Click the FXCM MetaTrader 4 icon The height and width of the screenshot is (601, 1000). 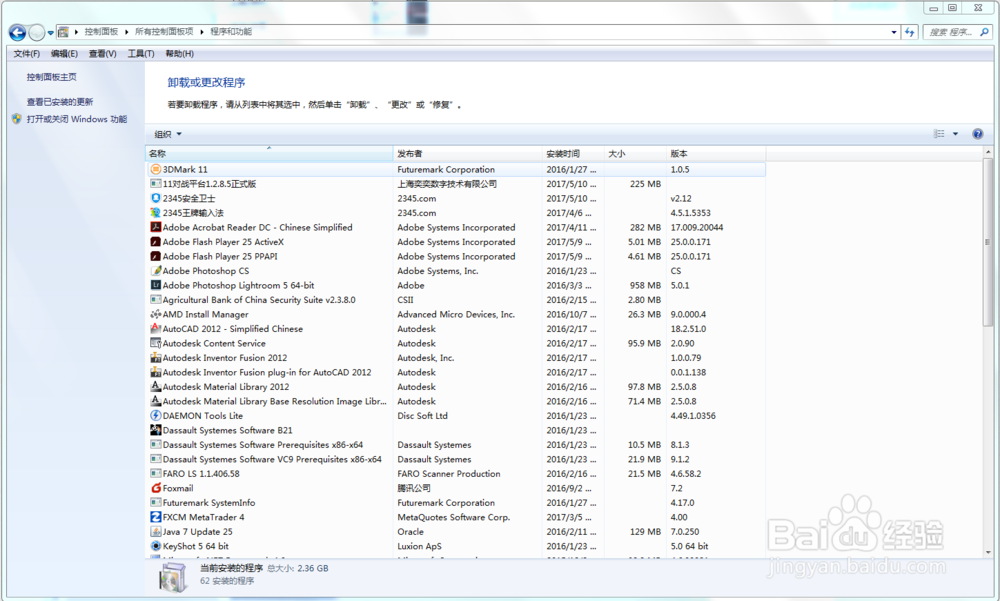click(156, 517)
